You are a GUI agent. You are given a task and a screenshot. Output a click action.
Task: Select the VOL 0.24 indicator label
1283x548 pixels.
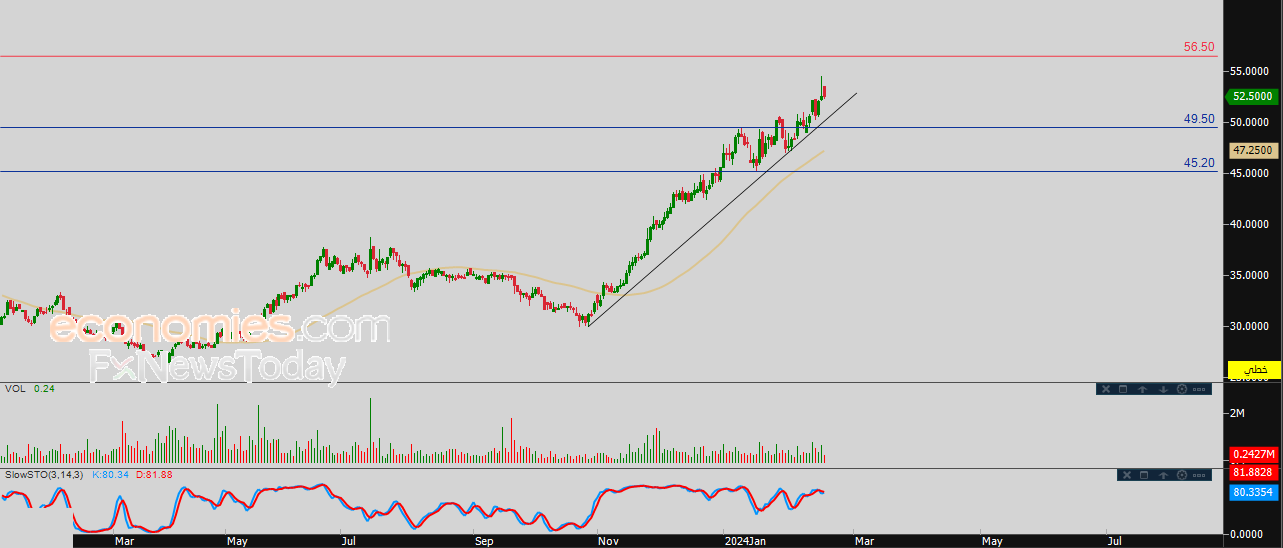point(30,388)
